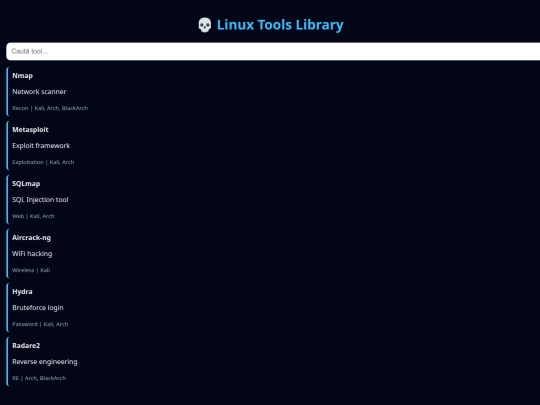Viewport: 540px width, 405px height.
Task: Select the 'SQL Injection tool' description
Action: pyautogui.click(x=40, y=200)
